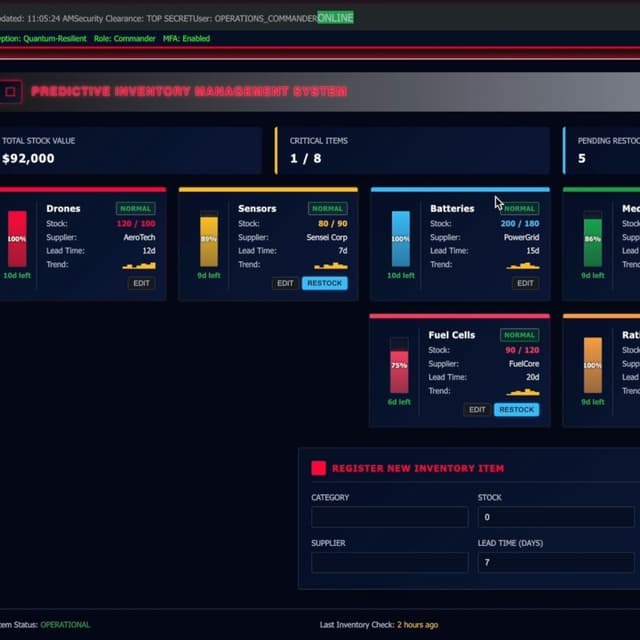Click the Sensei Corp supplier name
640x640 pixels.
point(327,238)
